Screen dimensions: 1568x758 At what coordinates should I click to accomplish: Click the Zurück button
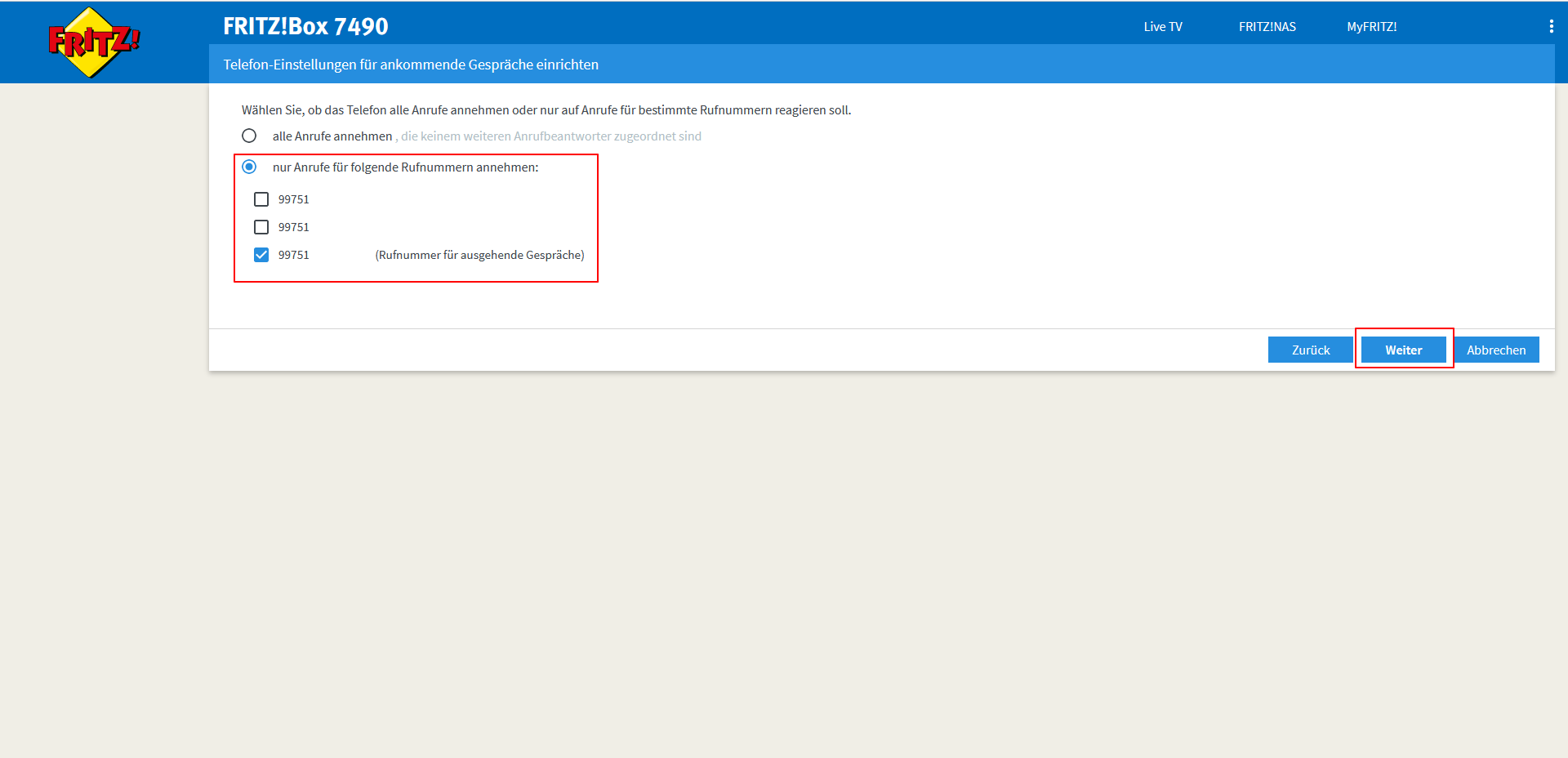(x=1311, y=350)
